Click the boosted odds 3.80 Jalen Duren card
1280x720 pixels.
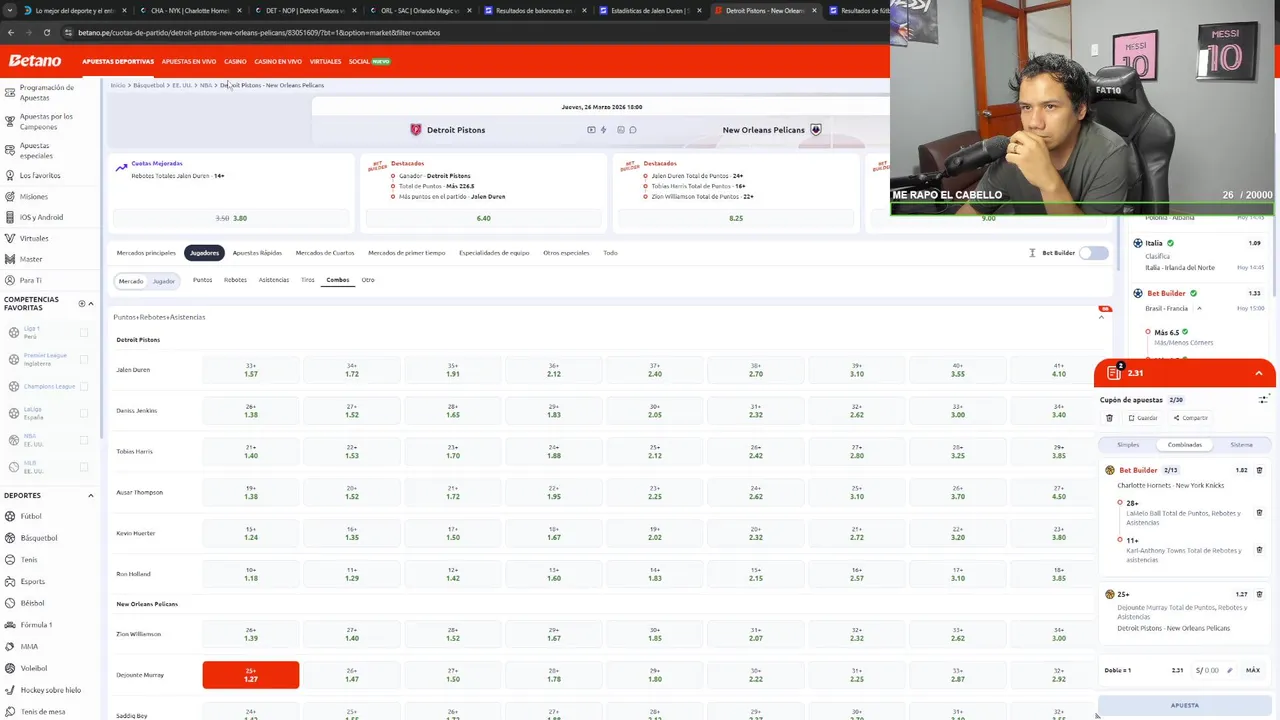point(232,218)
